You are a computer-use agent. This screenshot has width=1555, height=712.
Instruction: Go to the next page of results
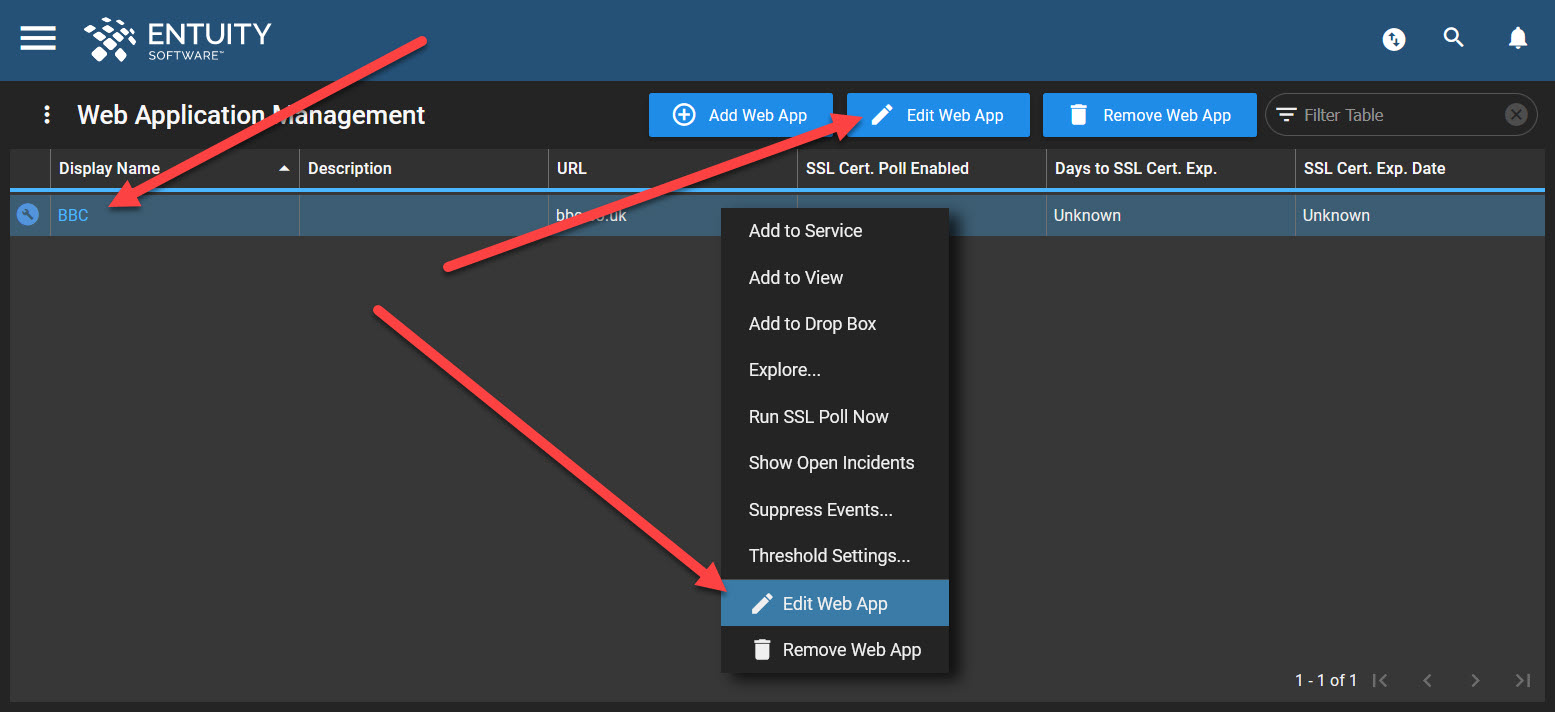tap(1475, 680)
